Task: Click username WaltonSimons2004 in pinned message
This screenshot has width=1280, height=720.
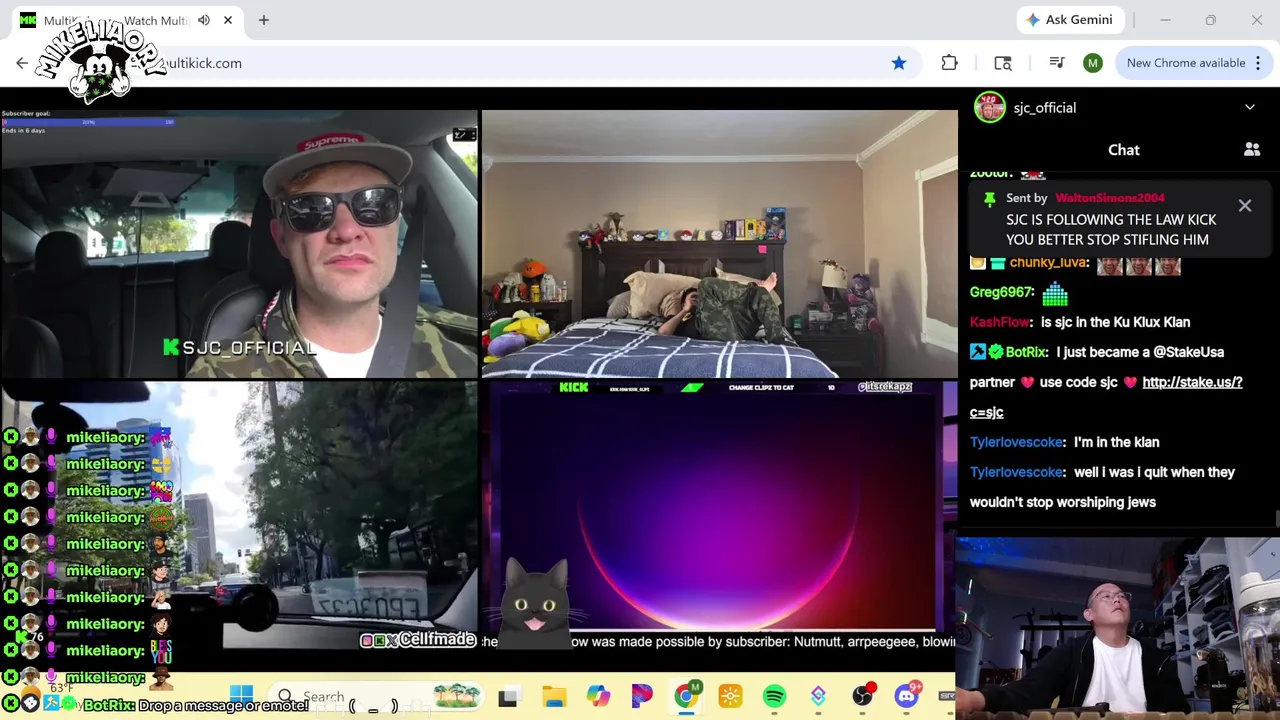Action: [1110, 198]
